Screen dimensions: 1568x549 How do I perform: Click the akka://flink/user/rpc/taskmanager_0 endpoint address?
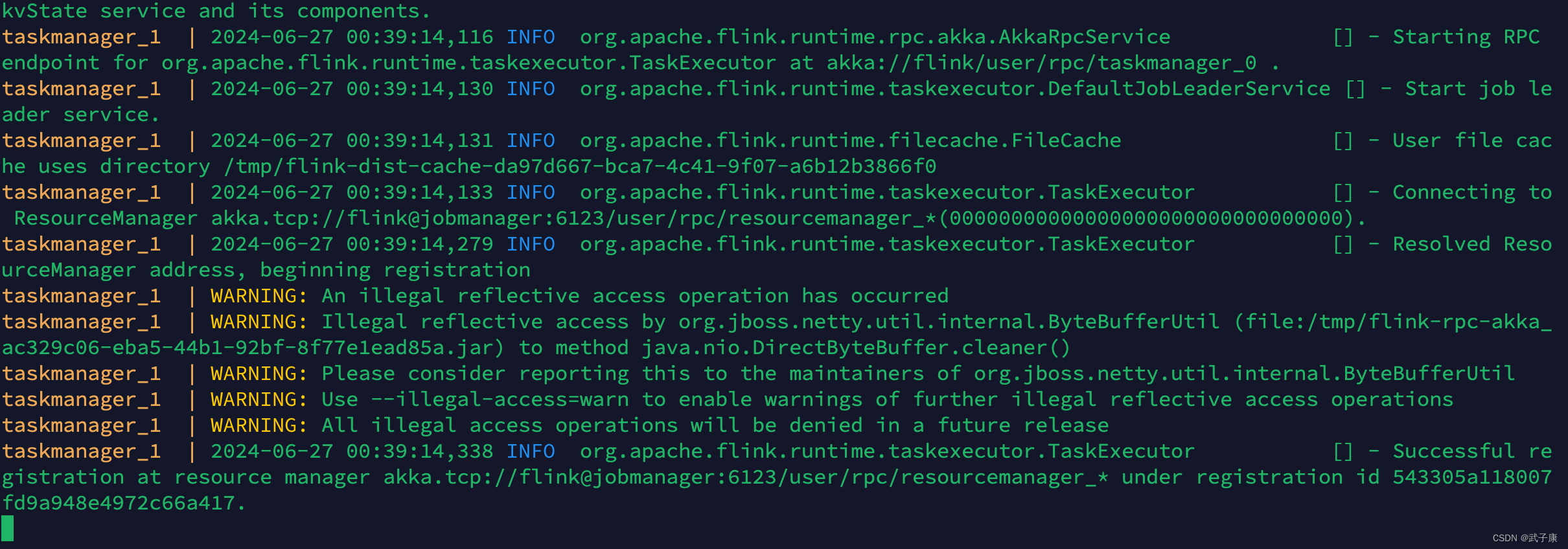click(x=1041, y=63)
